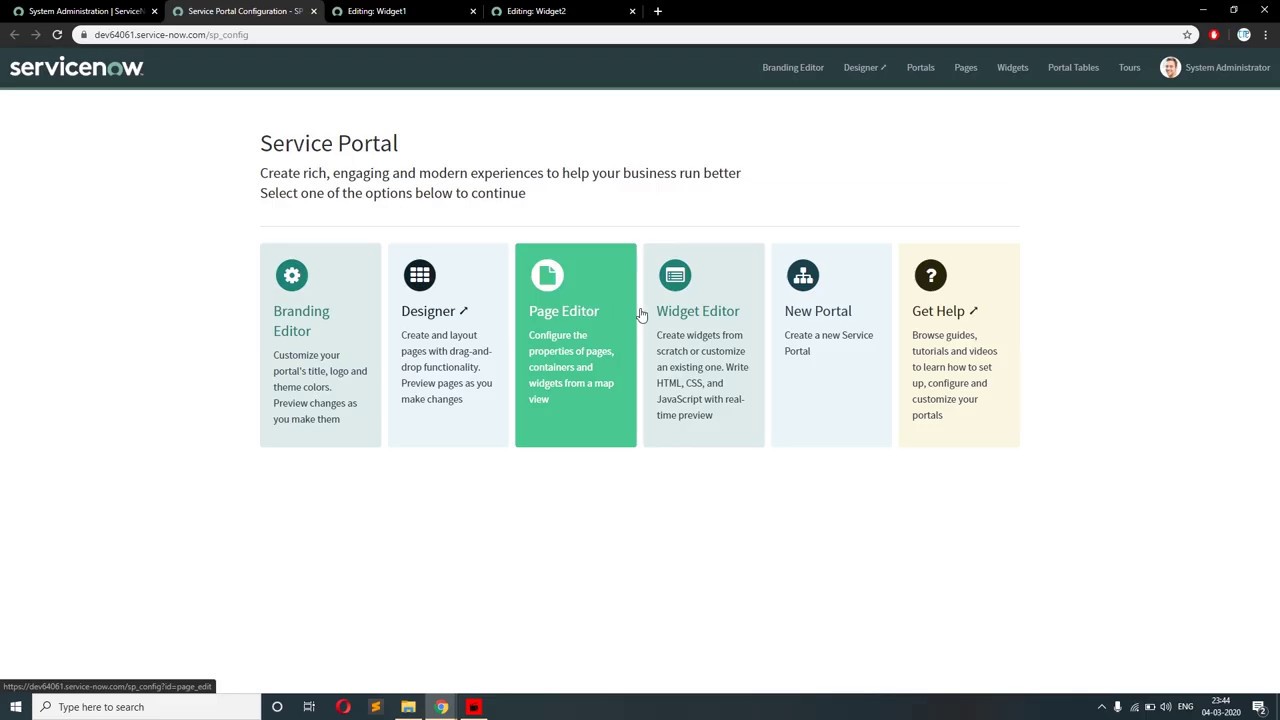Screen dimensions: 1280x720
Task: Bookmark this page with the star icon
Action: pyautogui.click(x=1187, y=35)
